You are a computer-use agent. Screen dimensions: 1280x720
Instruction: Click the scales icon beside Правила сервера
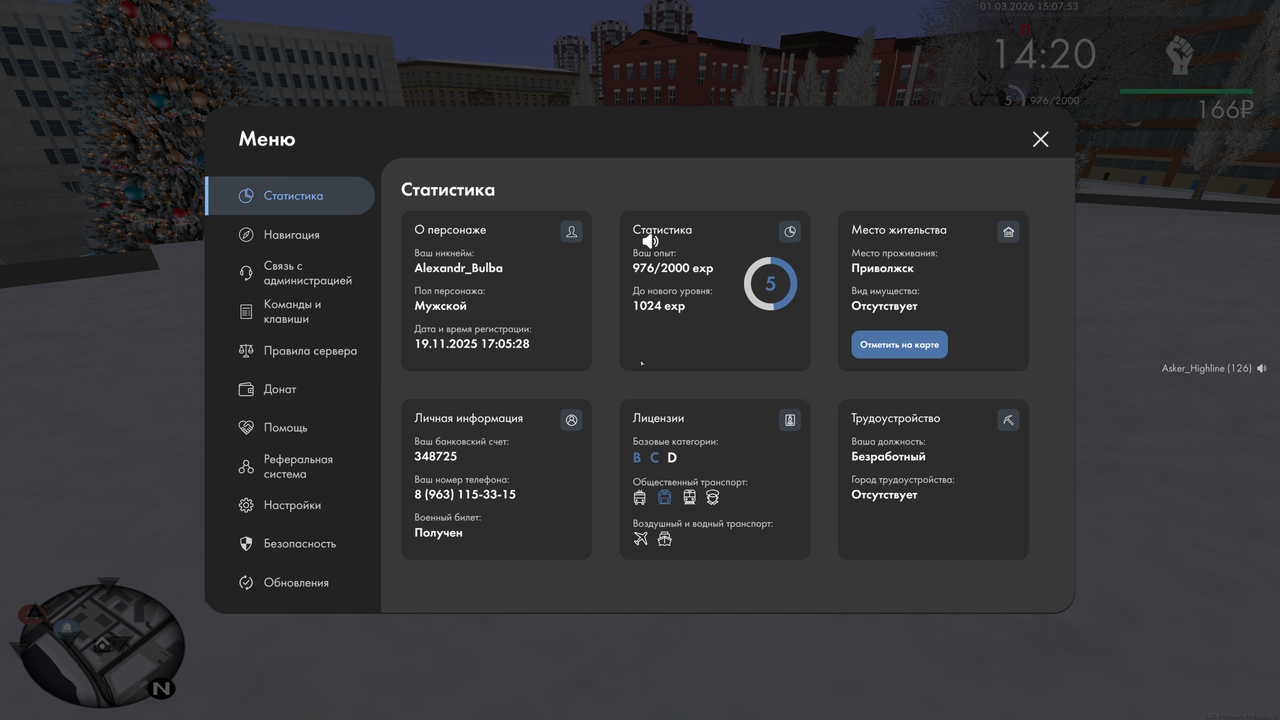pyautogui.click(x=246, y=351)
